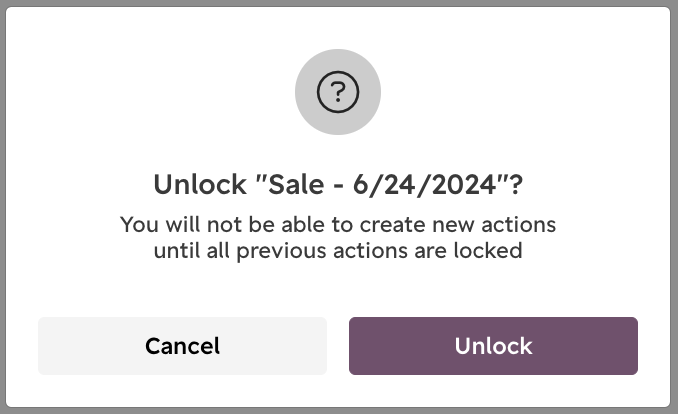Click the Cancel button
The width and height of the screenshot is (678, 414).
coord(182,346)
